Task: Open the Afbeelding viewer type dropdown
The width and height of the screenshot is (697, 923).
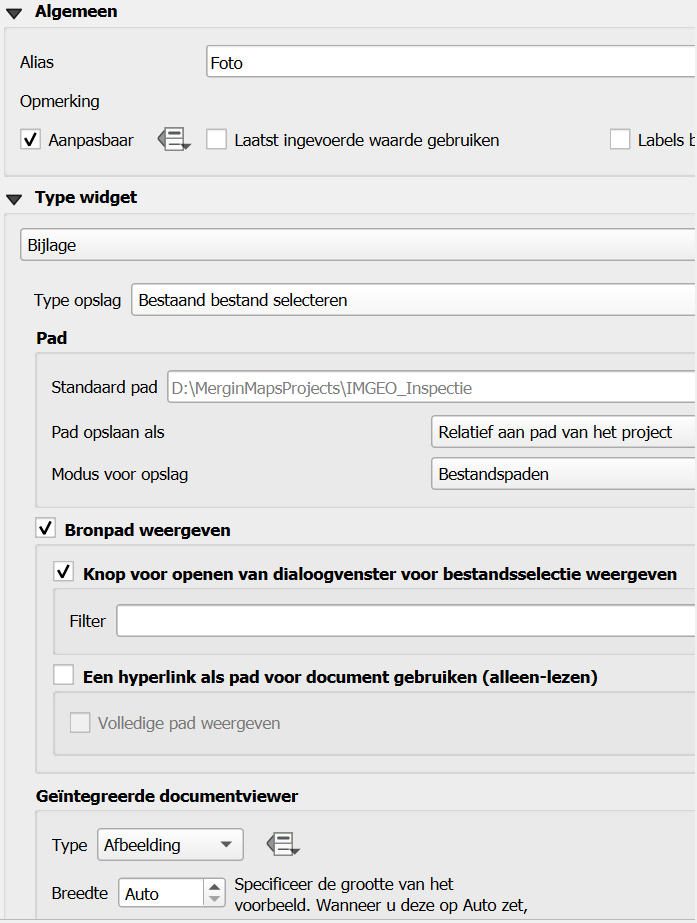Action: tap(170, 845)
